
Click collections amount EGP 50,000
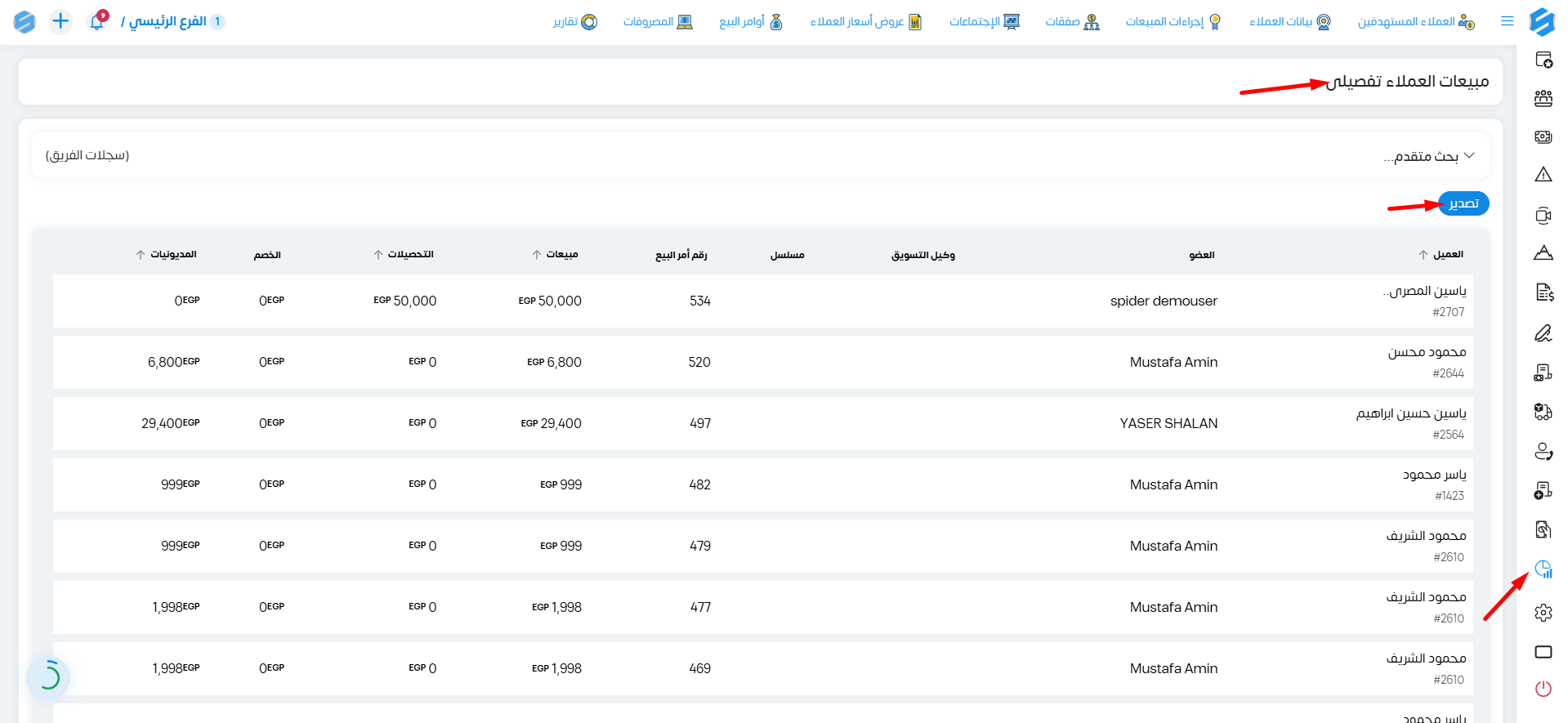(405, 301)
